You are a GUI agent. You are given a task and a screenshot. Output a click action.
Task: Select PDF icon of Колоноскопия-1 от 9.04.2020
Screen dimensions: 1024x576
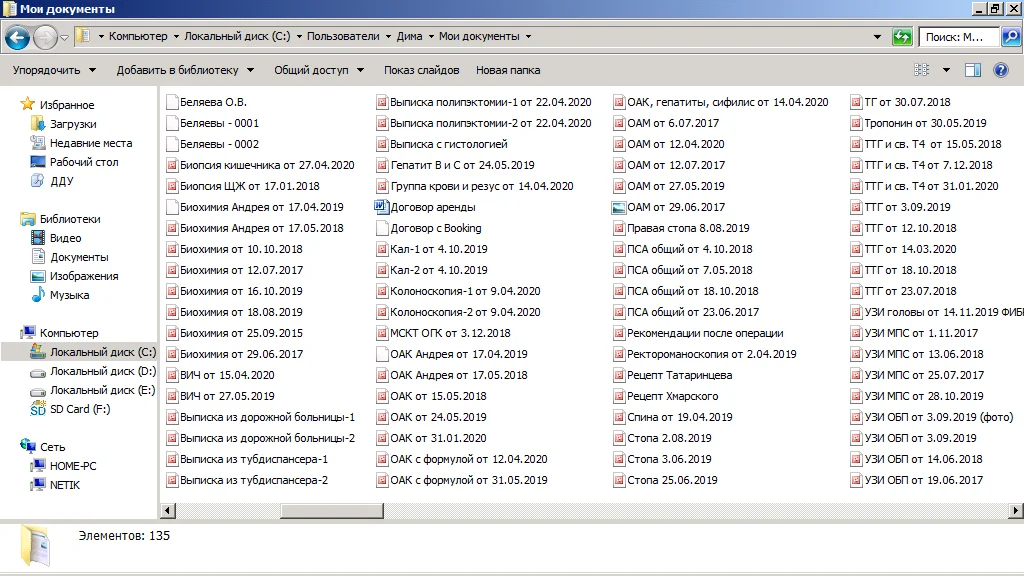[382, 291]
